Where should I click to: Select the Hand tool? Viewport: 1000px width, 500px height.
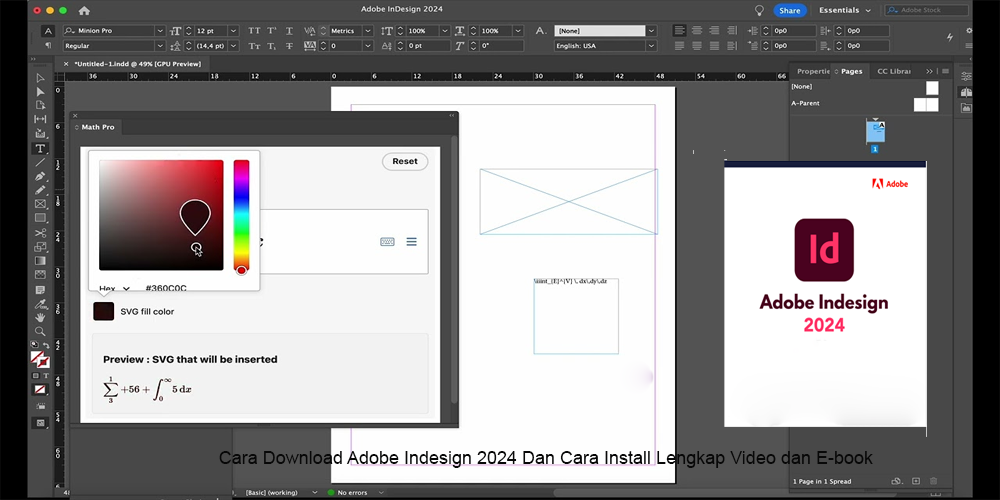coord(40,318)
